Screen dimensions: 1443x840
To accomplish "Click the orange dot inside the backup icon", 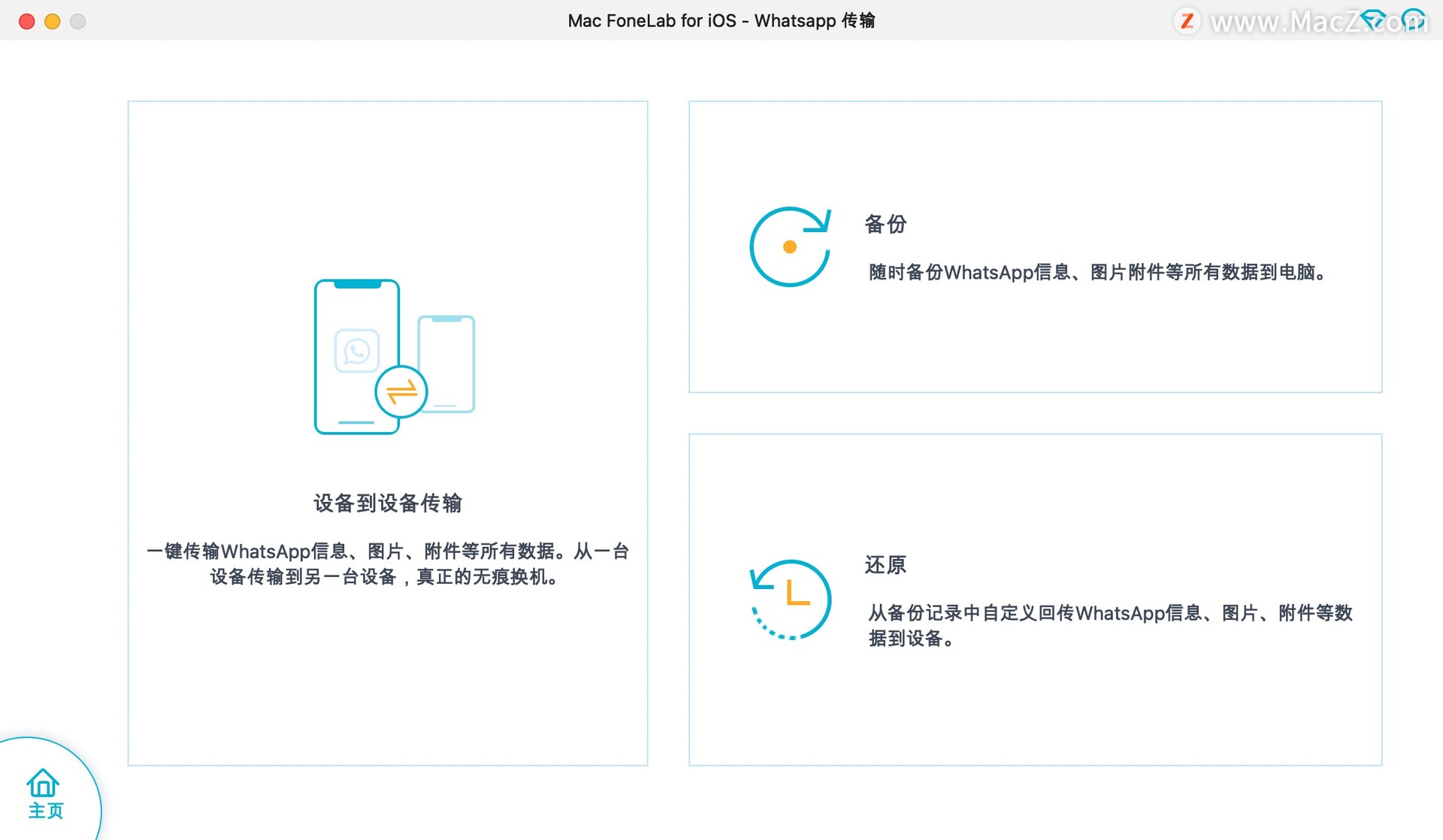I will pos(788,247).
